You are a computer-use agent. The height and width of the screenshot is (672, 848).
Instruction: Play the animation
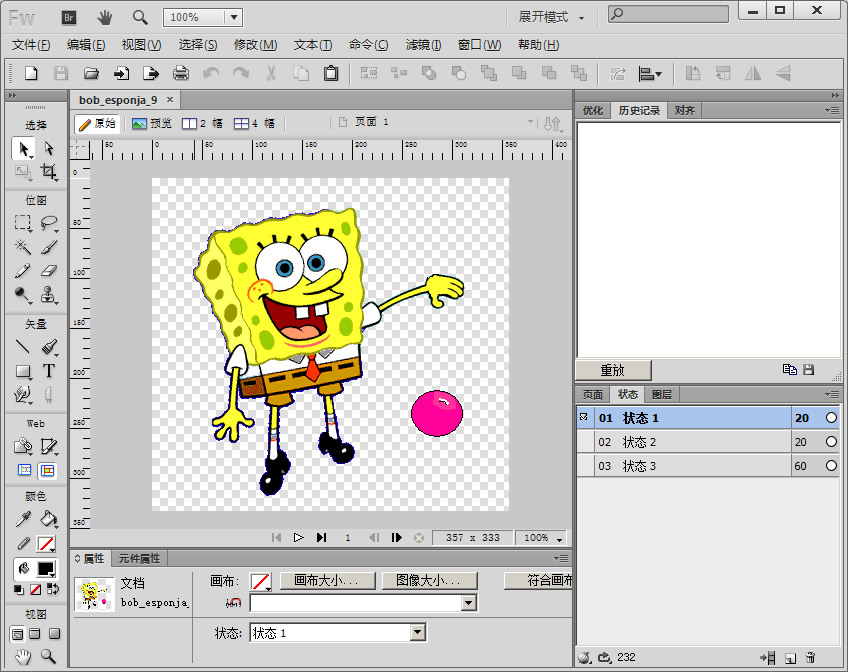click(x=298, y=537)
